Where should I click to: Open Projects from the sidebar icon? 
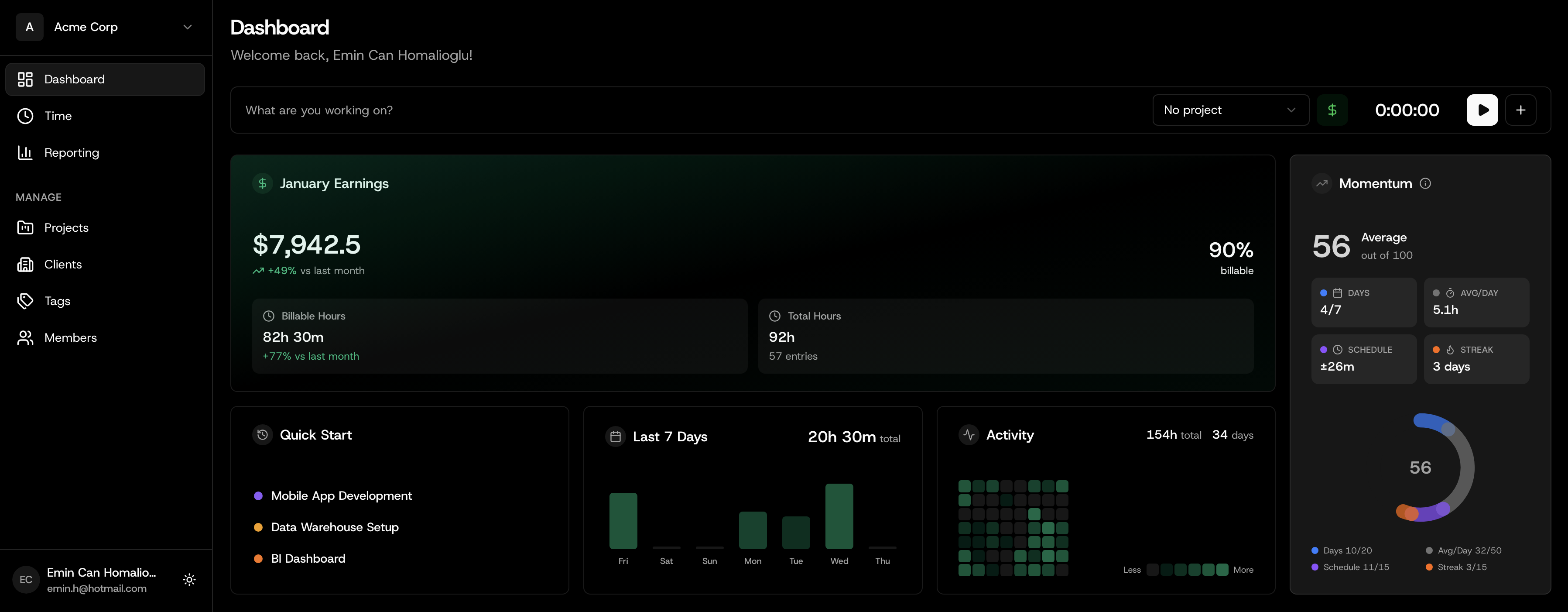(x=25, y=227)
